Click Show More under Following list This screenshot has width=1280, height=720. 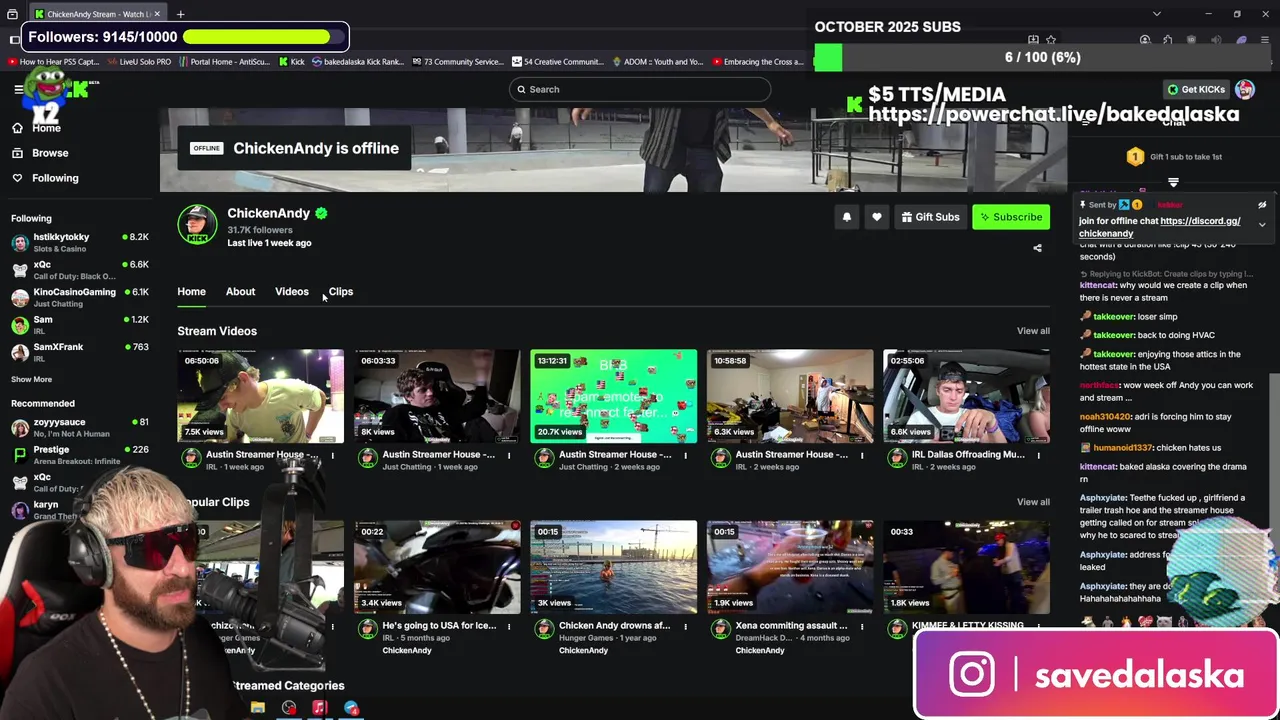point(31,379)
